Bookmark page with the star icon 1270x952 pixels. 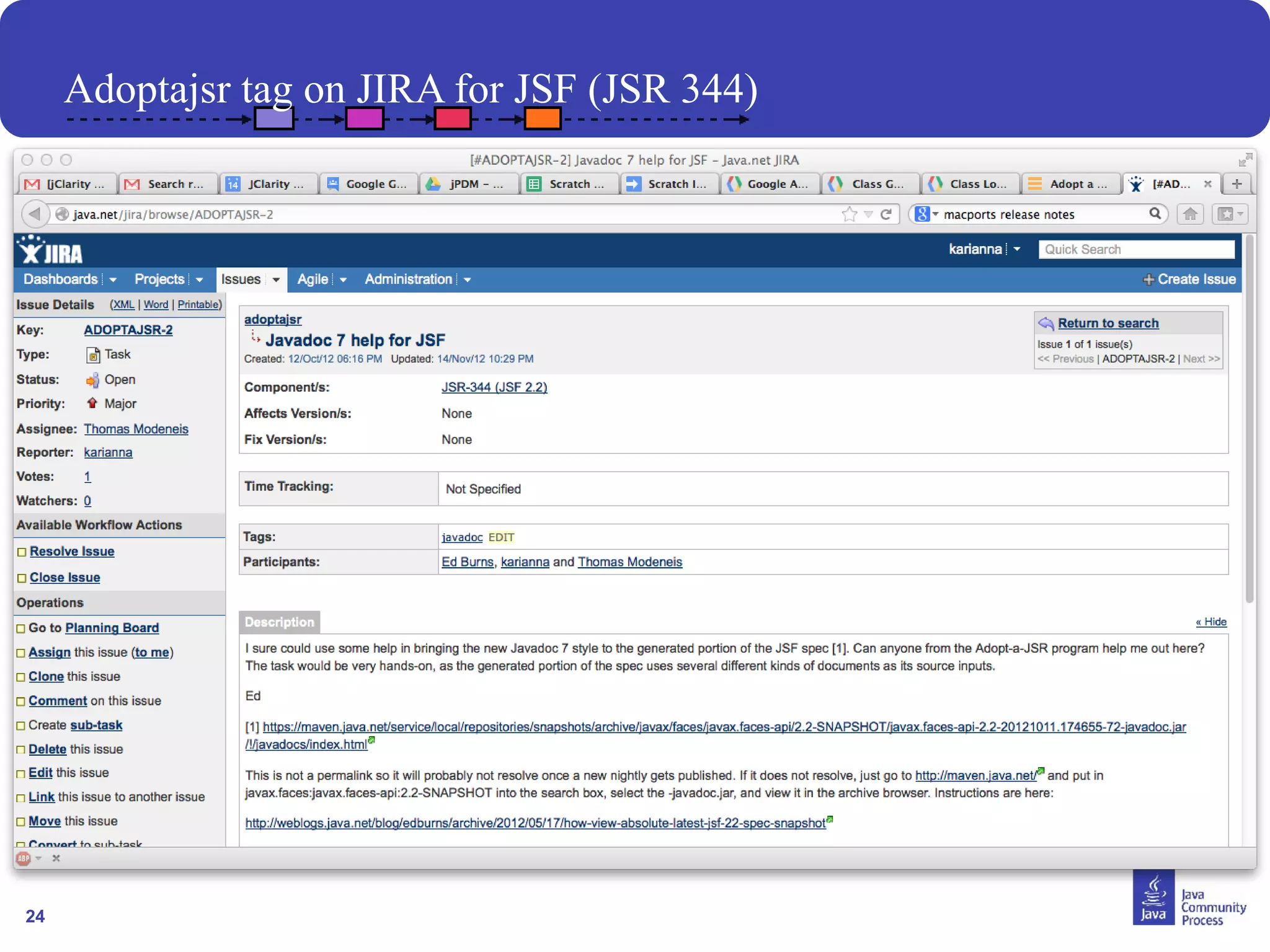850,214
